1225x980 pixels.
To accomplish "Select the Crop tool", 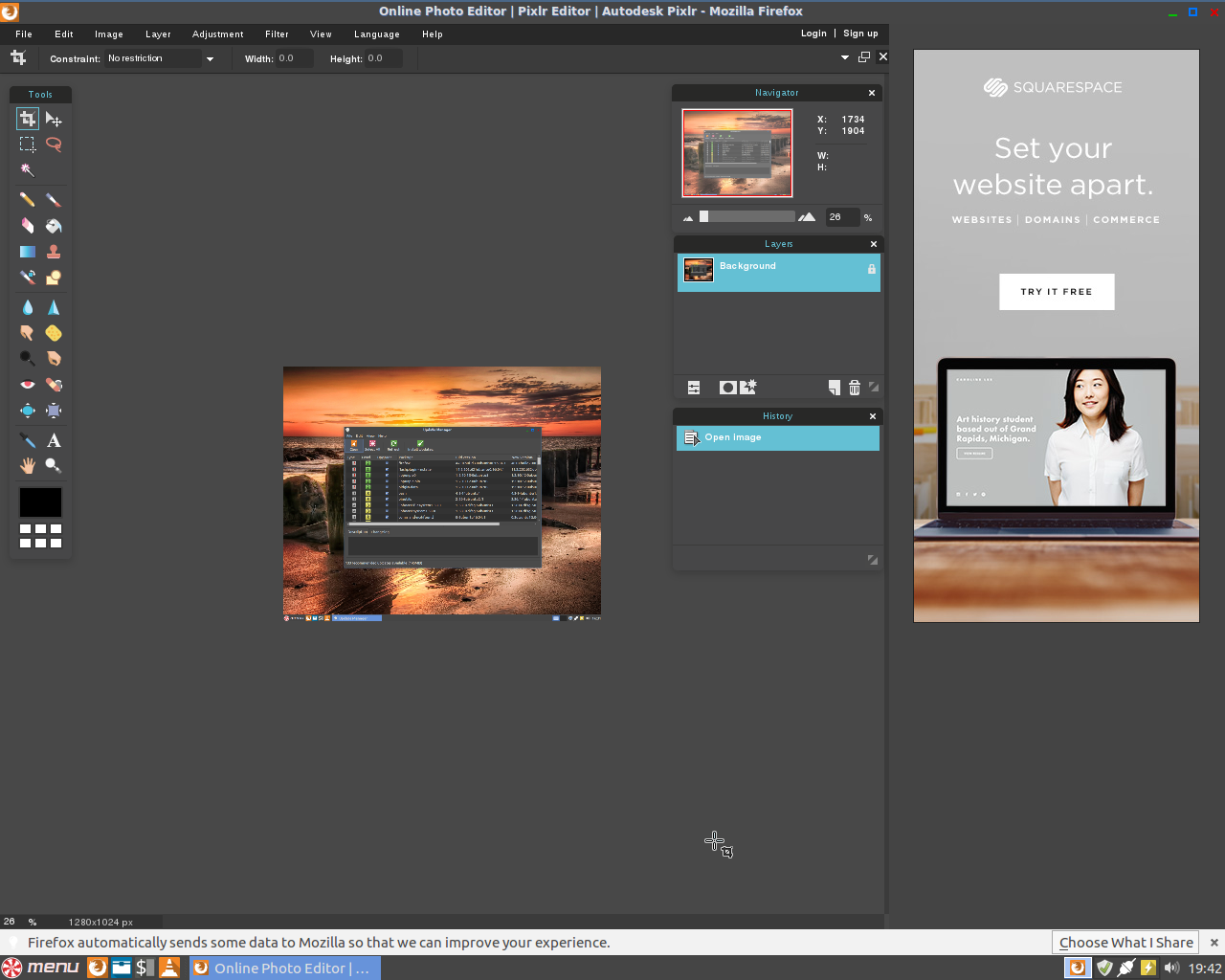I will coord(28,119).
